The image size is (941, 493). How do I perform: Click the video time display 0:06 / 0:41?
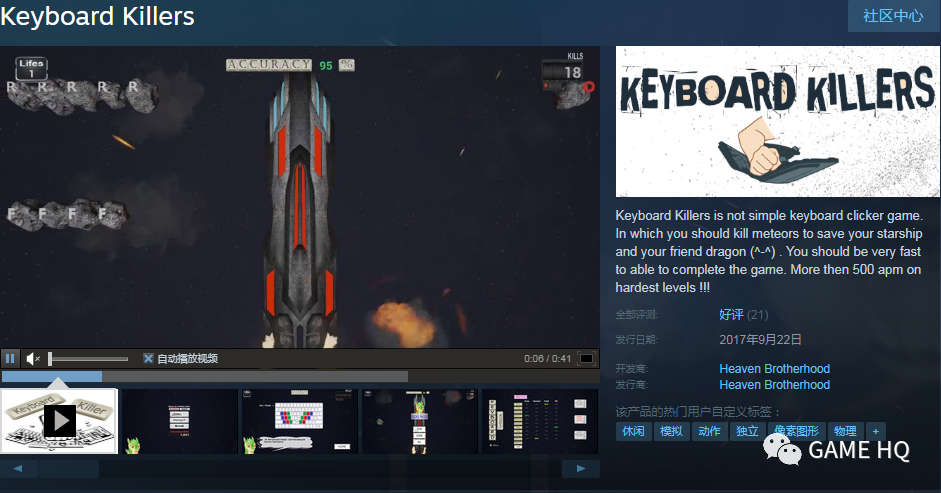click(x=547, y=358)
